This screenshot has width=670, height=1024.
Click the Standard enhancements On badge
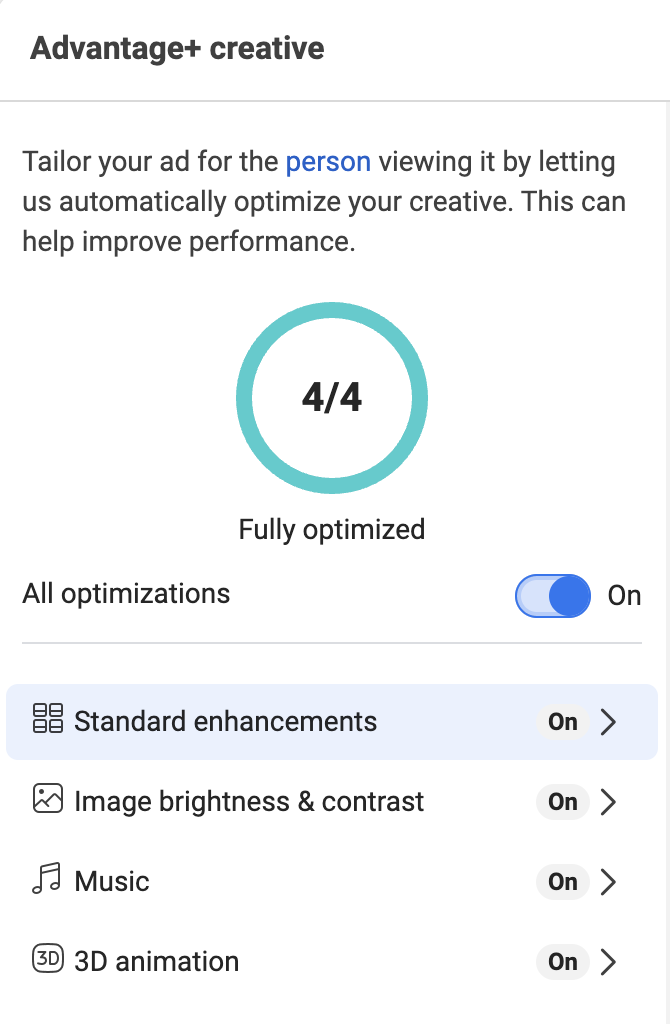pos(563,722)
